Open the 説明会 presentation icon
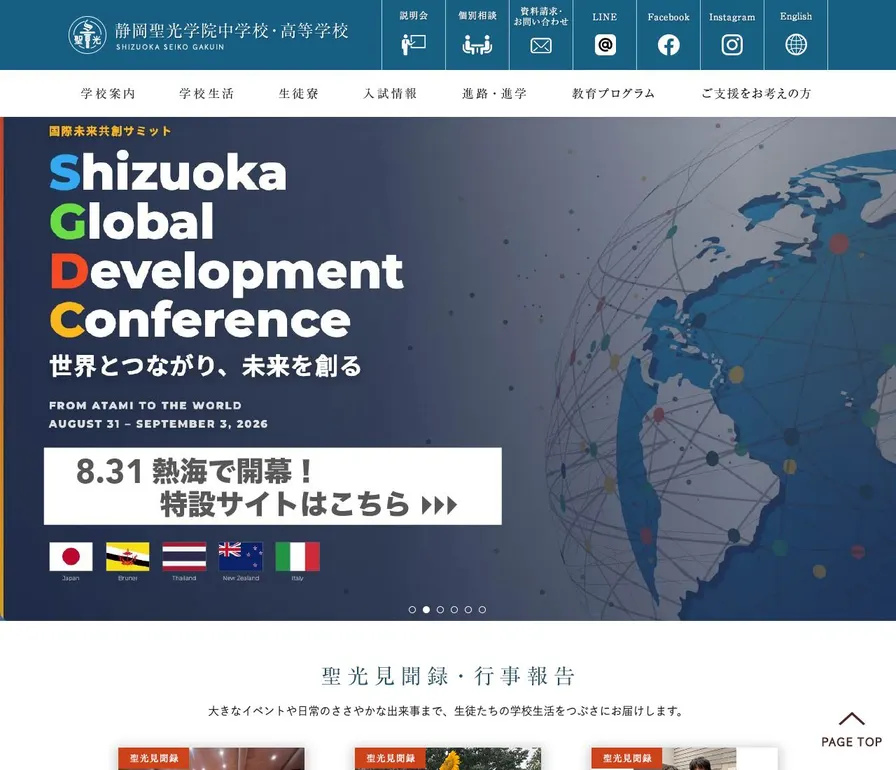This screenshot has height=770, width=896. point(414,45)
